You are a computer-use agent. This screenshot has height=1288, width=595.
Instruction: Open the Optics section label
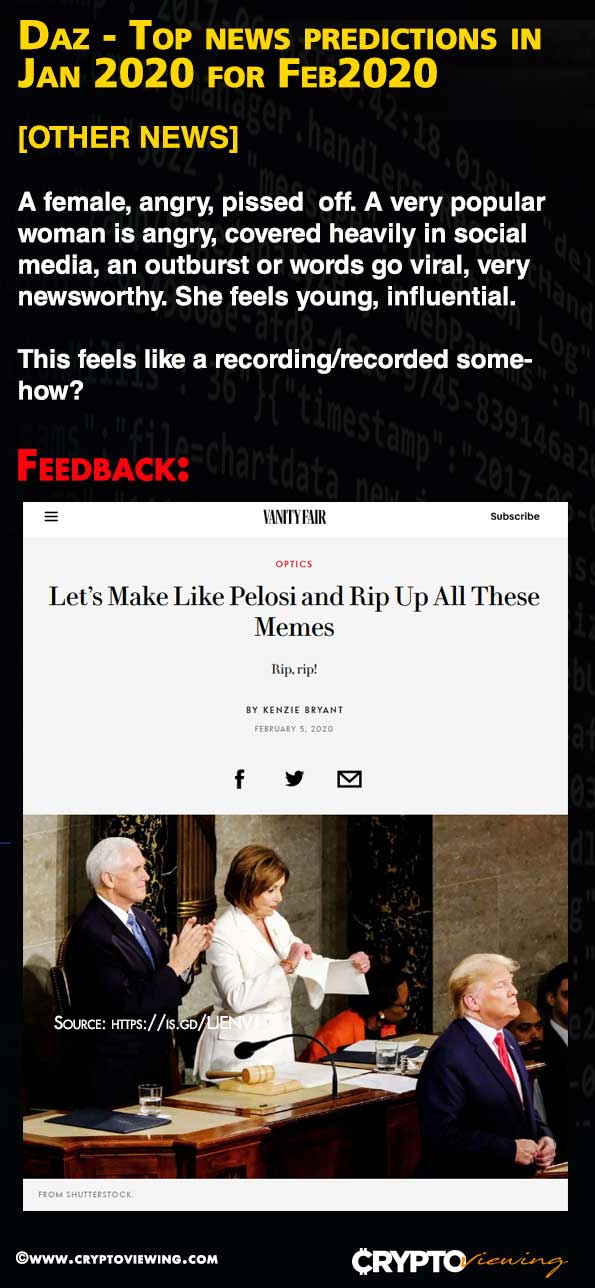[294, 565]
